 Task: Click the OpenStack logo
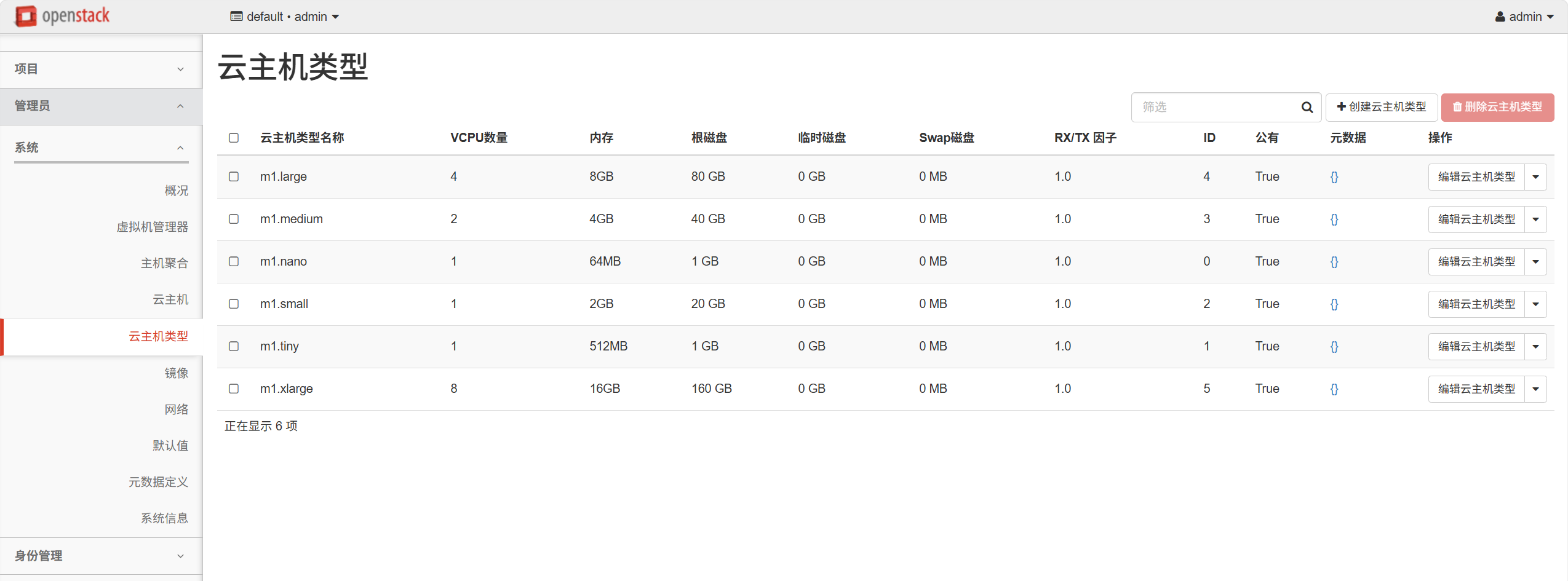pos(62,16)
